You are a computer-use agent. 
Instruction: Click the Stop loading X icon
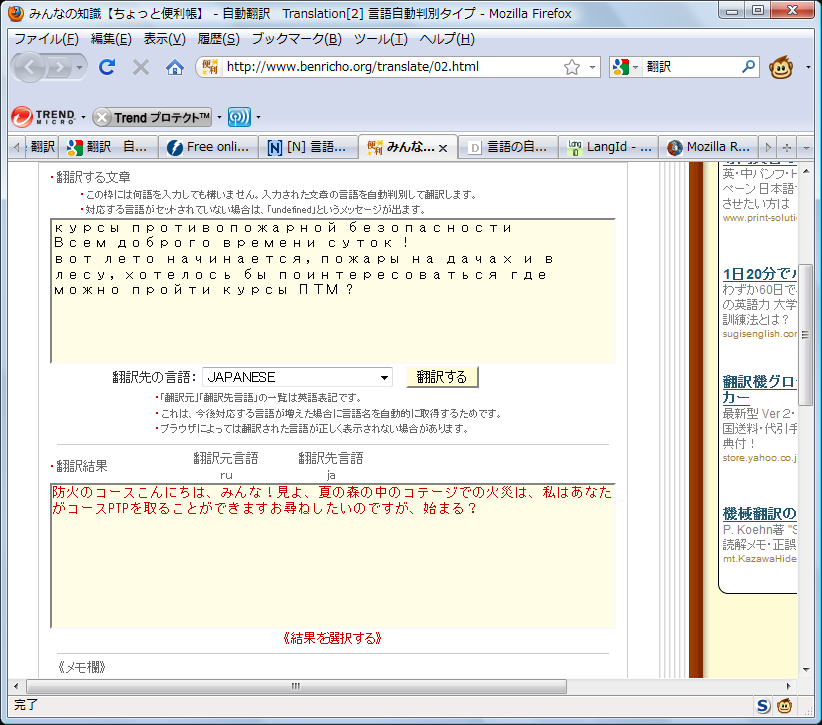(x=140, y=67)
